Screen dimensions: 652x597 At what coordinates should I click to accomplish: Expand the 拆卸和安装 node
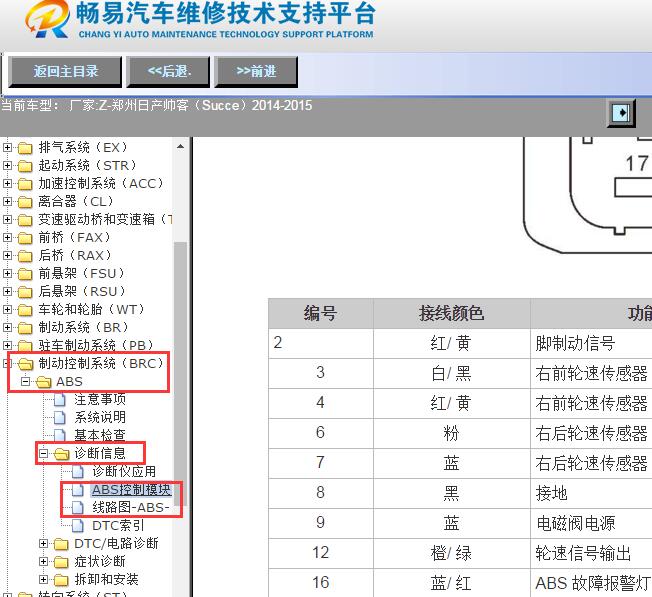pos(43,579)
